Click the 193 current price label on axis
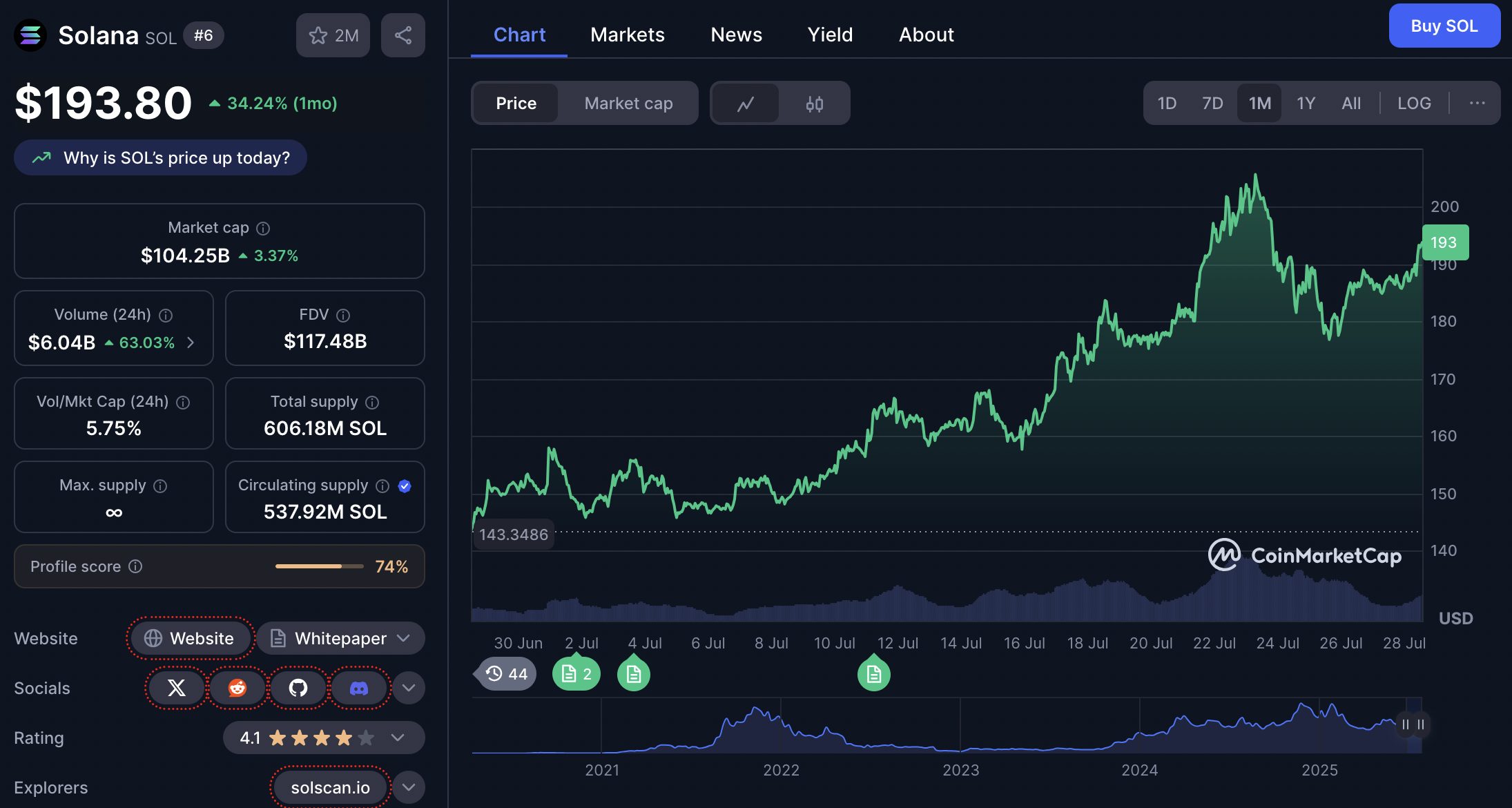Screen dimensions: 1512x808 pos(1444,242)
